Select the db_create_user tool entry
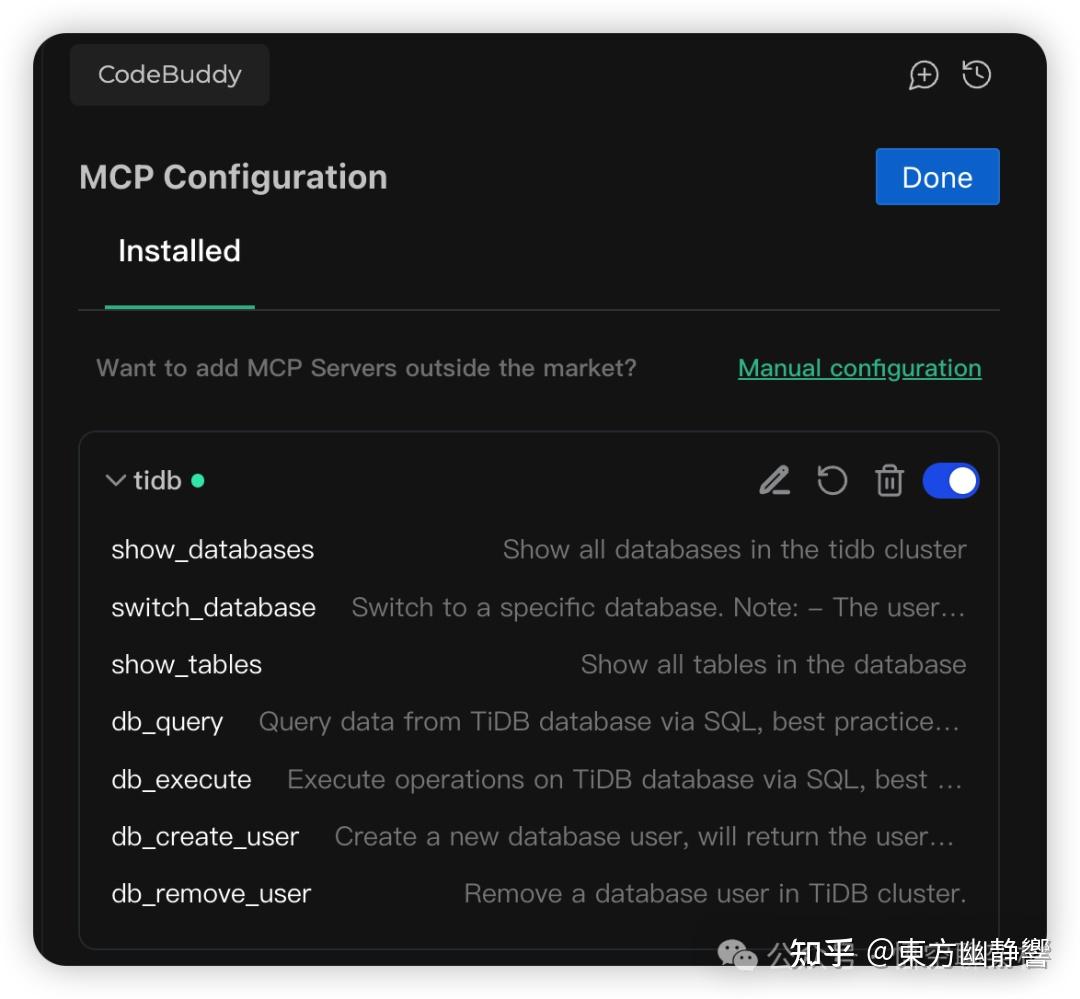This screenshot has height=999, width=1080. click(x=539, y=836)
